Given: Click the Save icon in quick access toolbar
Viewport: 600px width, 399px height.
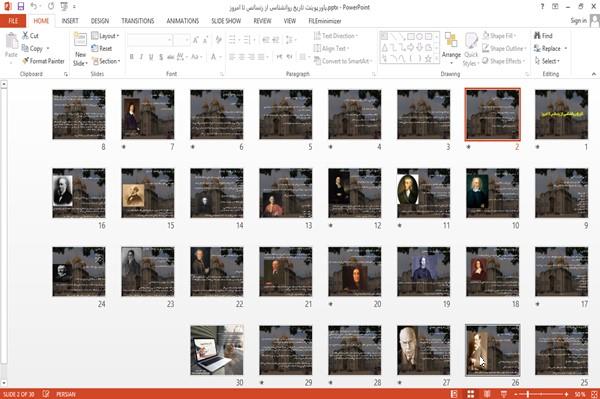Looking at the screenshot, I should coord(21,7).
